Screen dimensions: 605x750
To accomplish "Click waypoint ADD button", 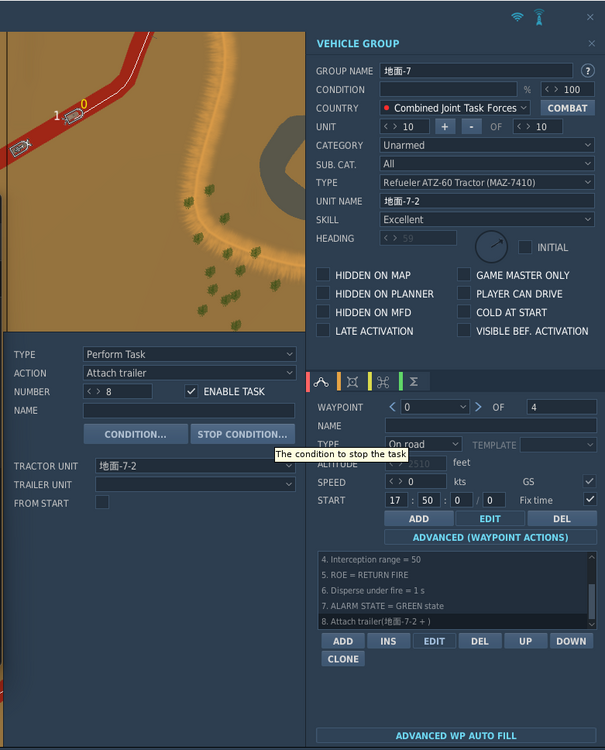I will coord(419,518).
